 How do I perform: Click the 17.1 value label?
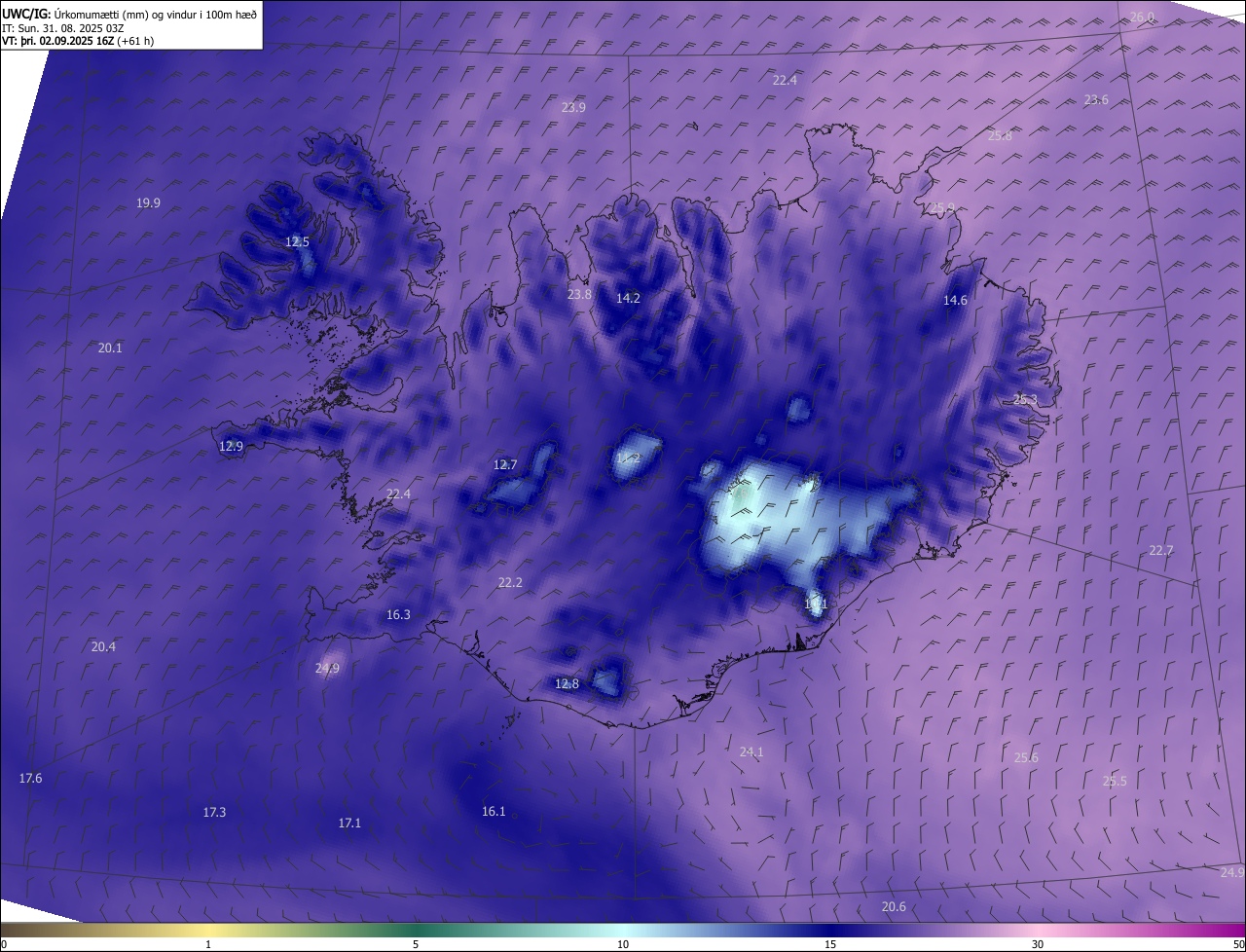click(349, 823)
